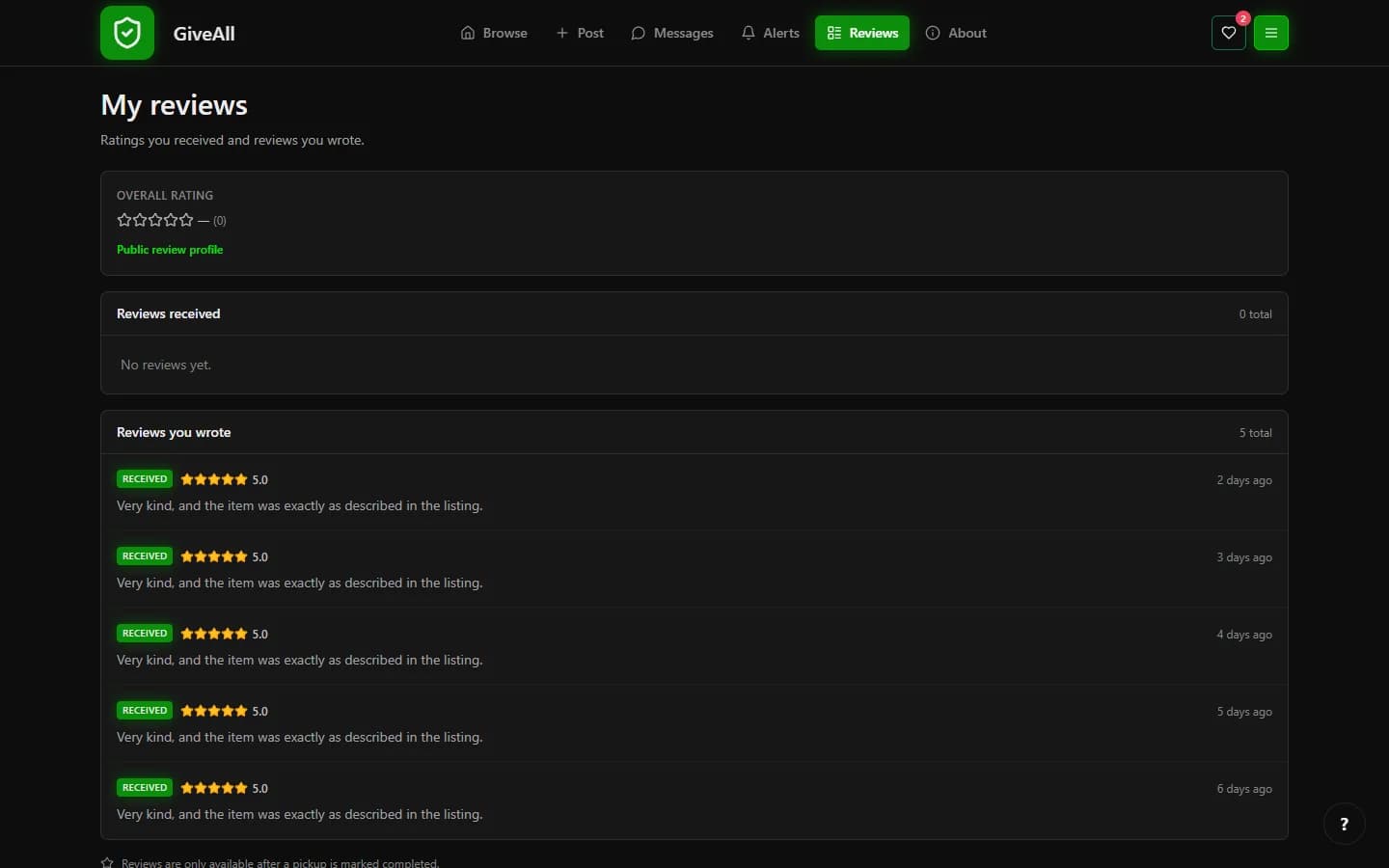Screen dimensions: 1389x868
Task: Click RECEIVED badge on 2 days ago review
Action: coord(145,479)
